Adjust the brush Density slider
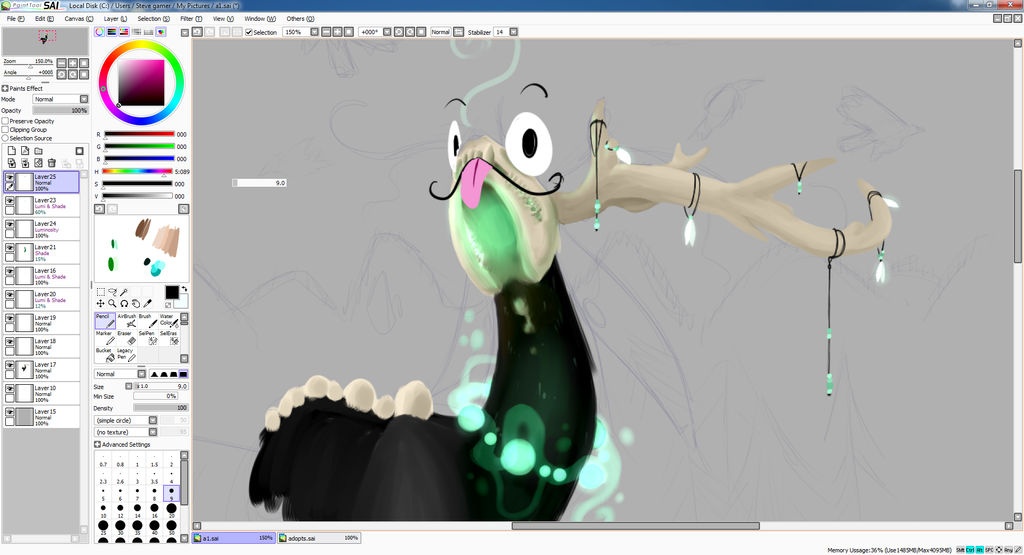The width and height of the screenshot is (1024, 555). click(161, 408)
